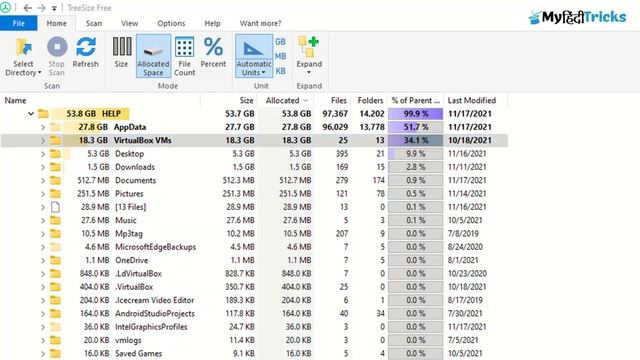The width and height of the screenshot is (640, 360).
Task: Open the Scan ribbon tab
Action: click(x=94, y=23)
